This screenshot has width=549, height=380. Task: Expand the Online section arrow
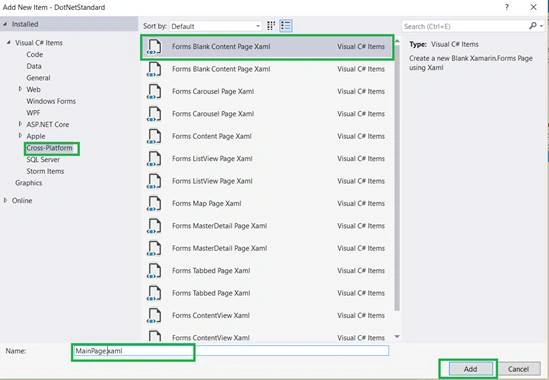click(5, 200)
